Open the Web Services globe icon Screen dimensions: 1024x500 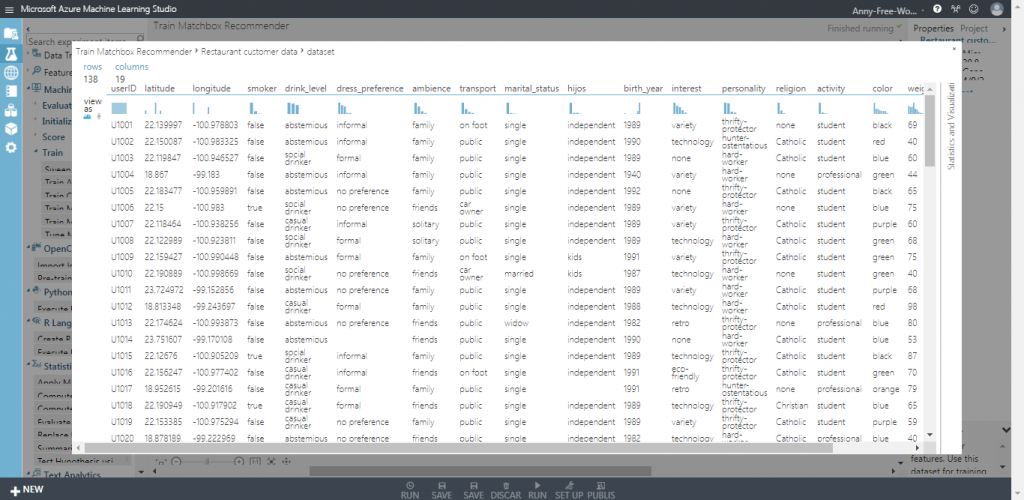(x=10, y=72)
